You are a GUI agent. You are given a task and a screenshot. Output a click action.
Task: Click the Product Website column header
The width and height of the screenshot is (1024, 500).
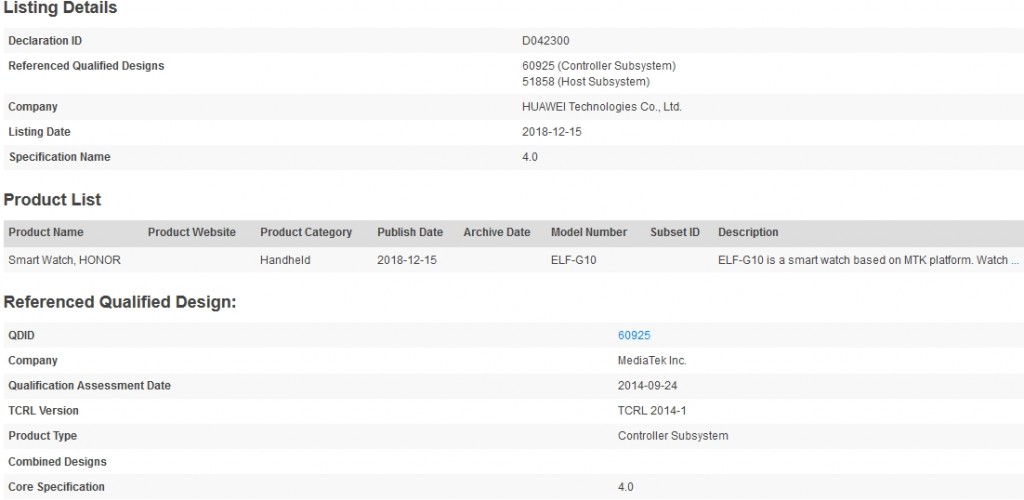tap(192, 232)
